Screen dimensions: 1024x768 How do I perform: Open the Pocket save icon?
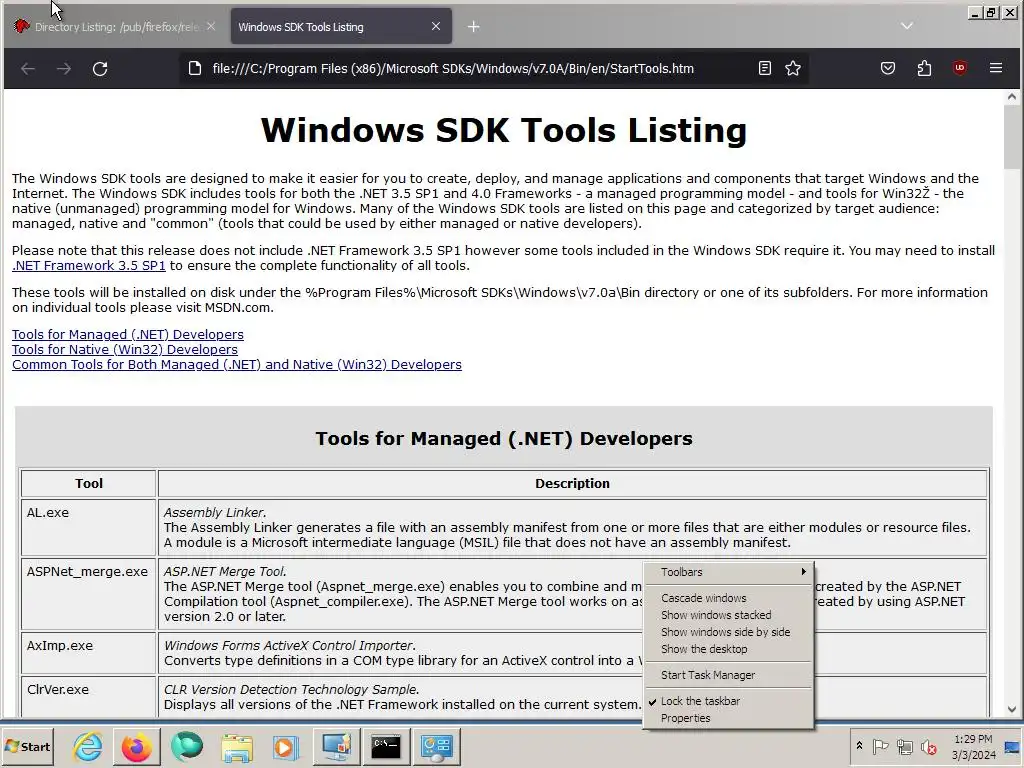tap(888, 68)
